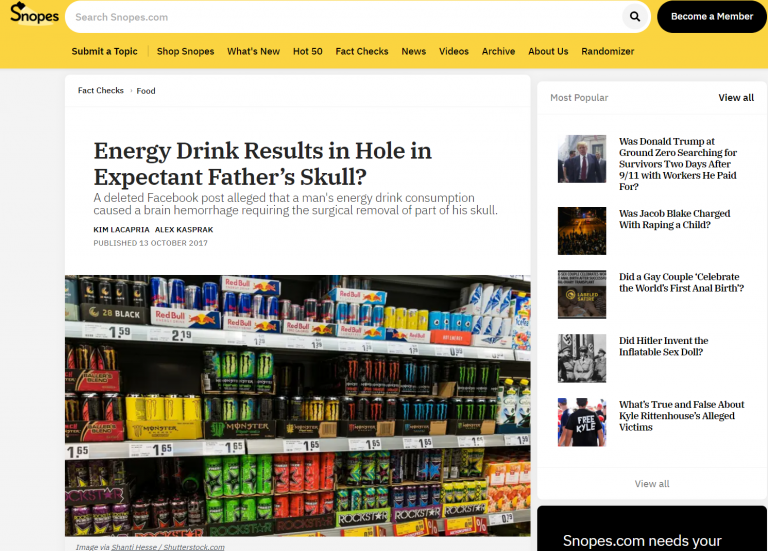The width and height of the screenshot is (768, 551).
Task: Click the Energy Drink article headline
Action: click(263, 164)
